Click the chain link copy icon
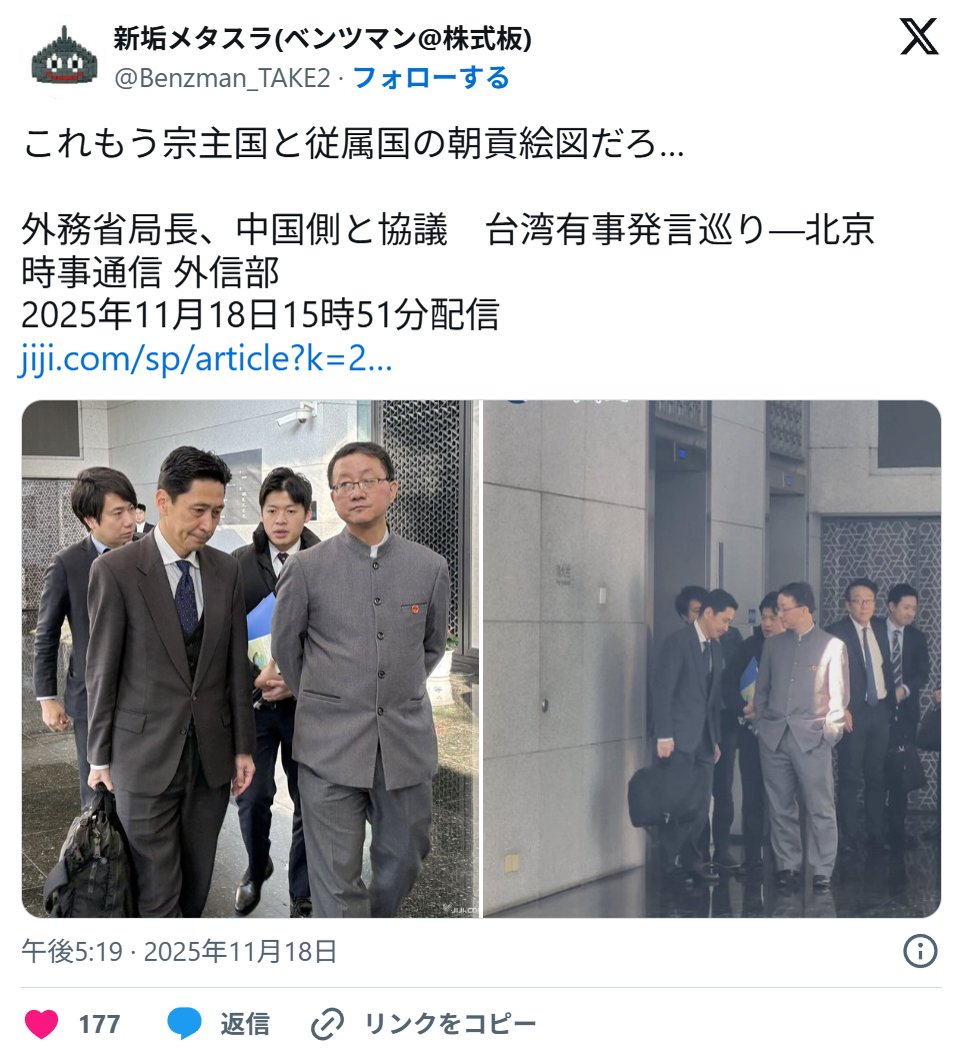Screen dimensions: 962x1052 [327, 1024]
